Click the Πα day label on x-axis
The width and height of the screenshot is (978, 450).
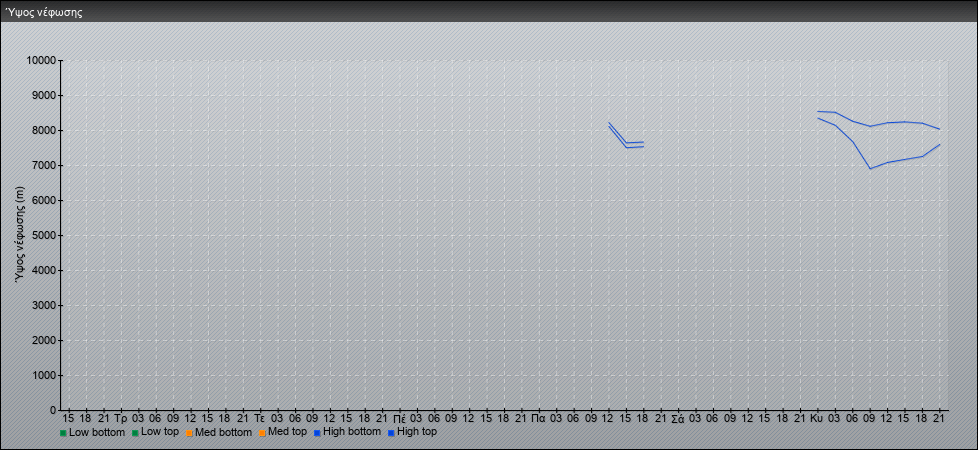[538, 416]
